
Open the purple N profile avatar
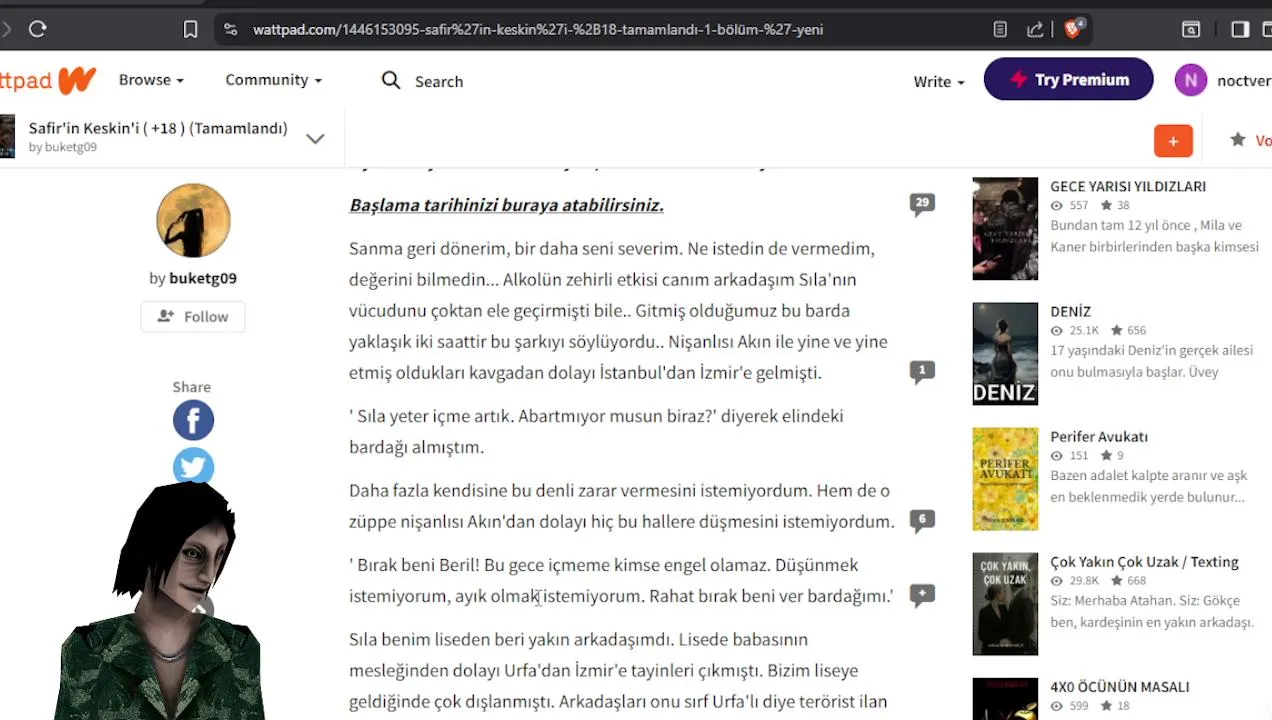click(x=1190, y=80)
